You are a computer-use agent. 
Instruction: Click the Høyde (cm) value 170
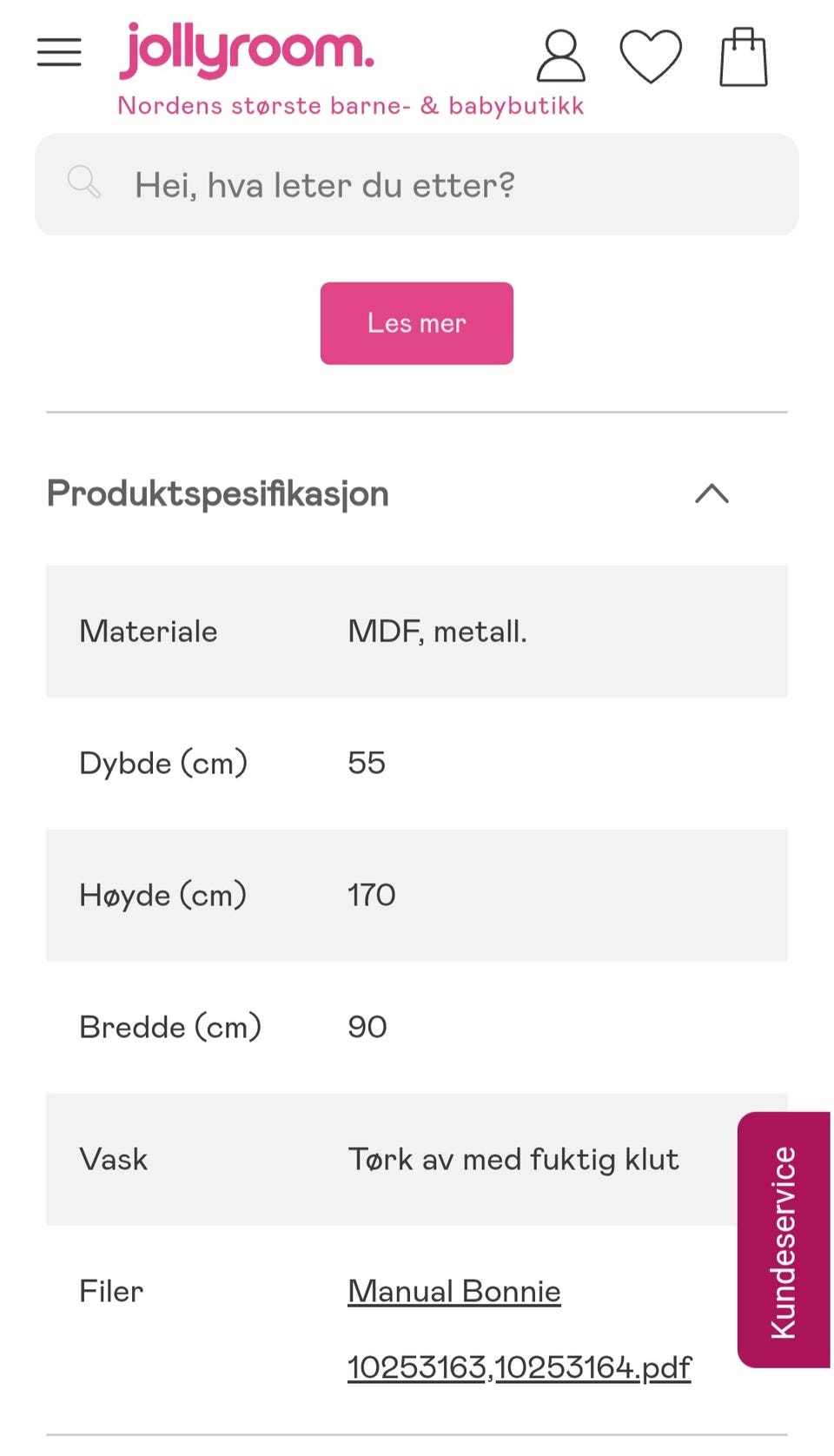pyautogui.click(x=372, y=895)
